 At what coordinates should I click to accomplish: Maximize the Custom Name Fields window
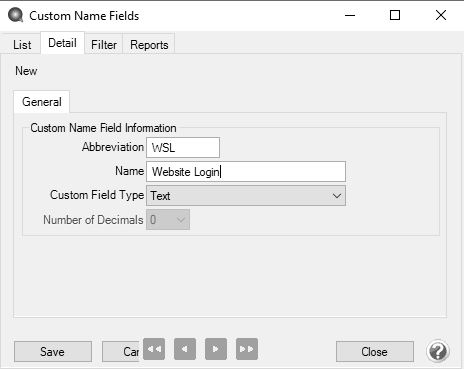pyautogui.click(x=395, y=15)
